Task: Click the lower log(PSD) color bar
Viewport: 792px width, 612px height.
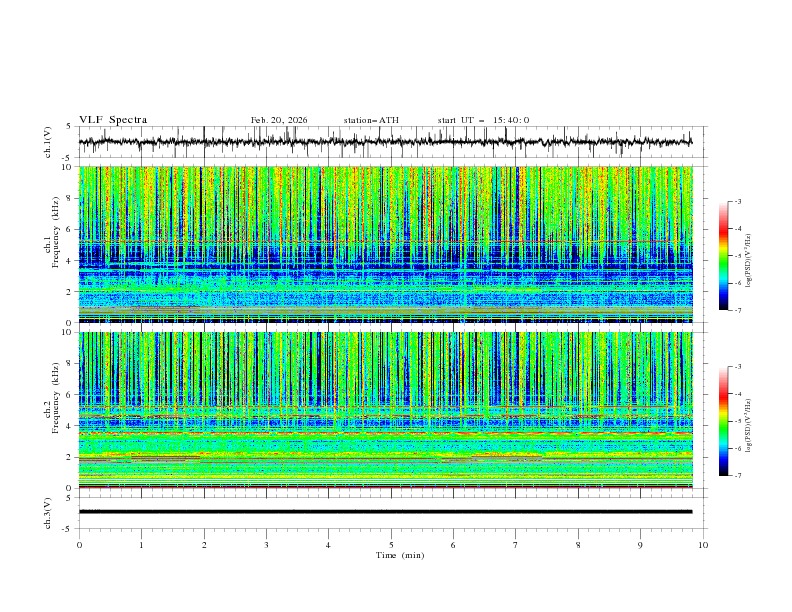Action: [x=723, y=420]
